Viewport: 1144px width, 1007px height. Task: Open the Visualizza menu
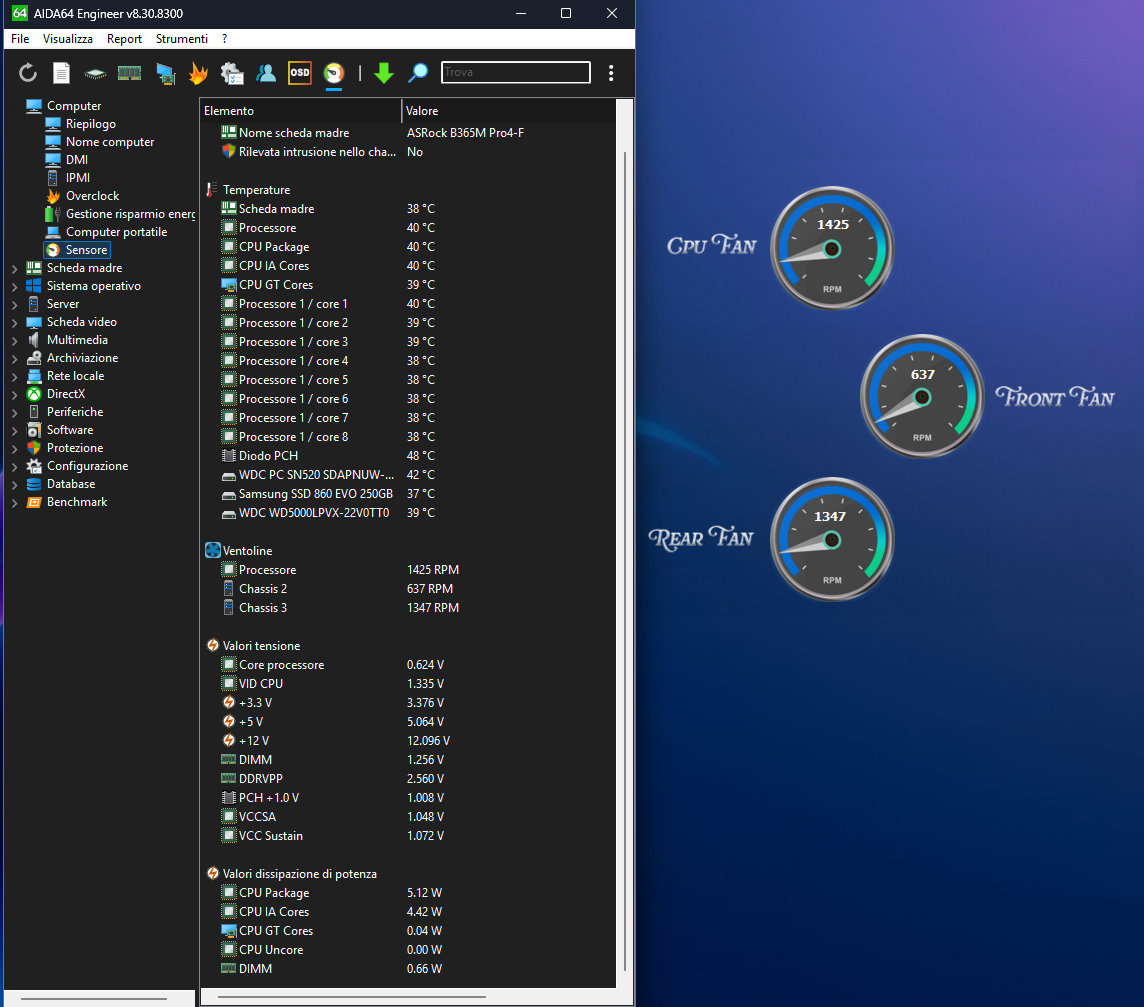point(68,39)
